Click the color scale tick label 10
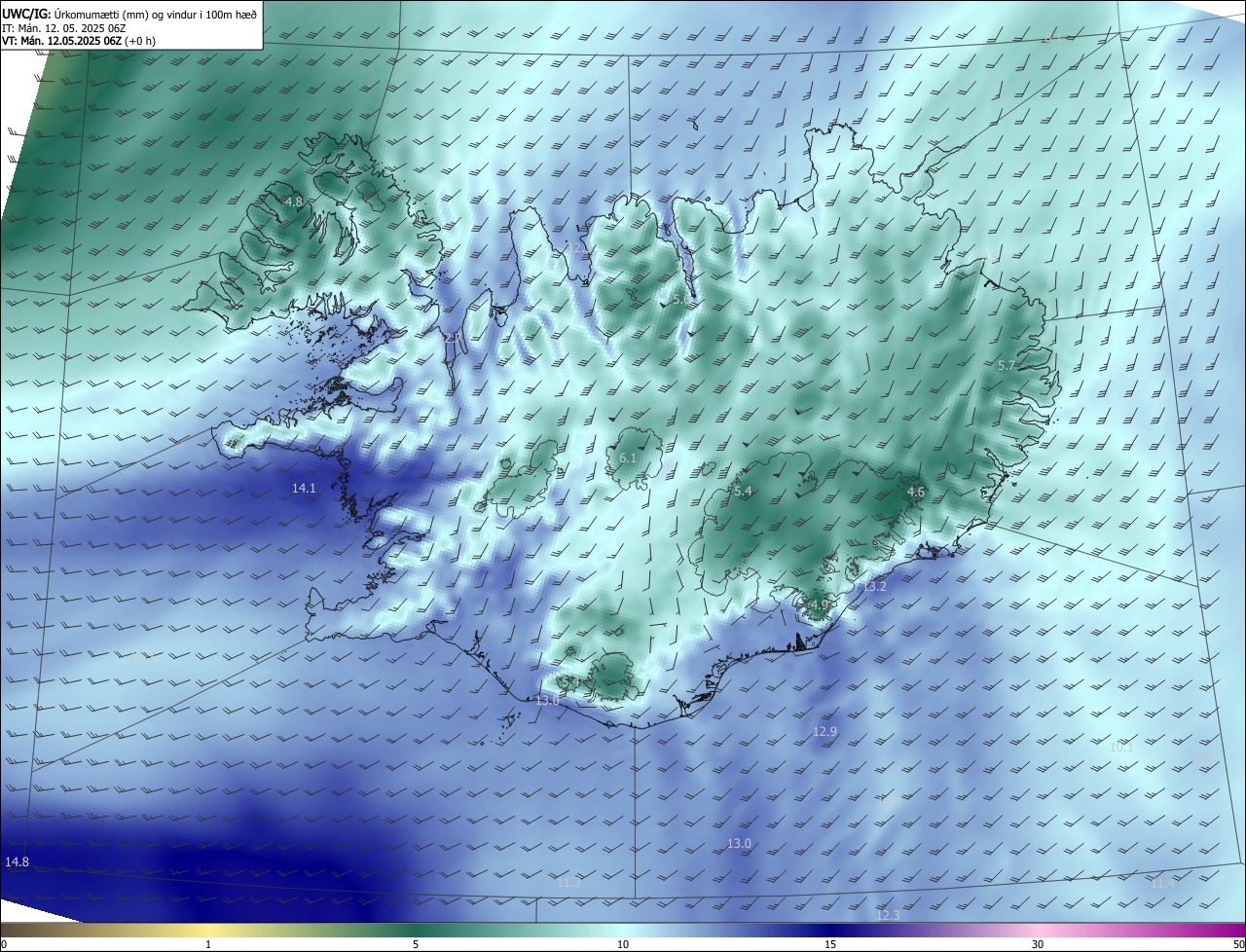 (x=623, y=944)
